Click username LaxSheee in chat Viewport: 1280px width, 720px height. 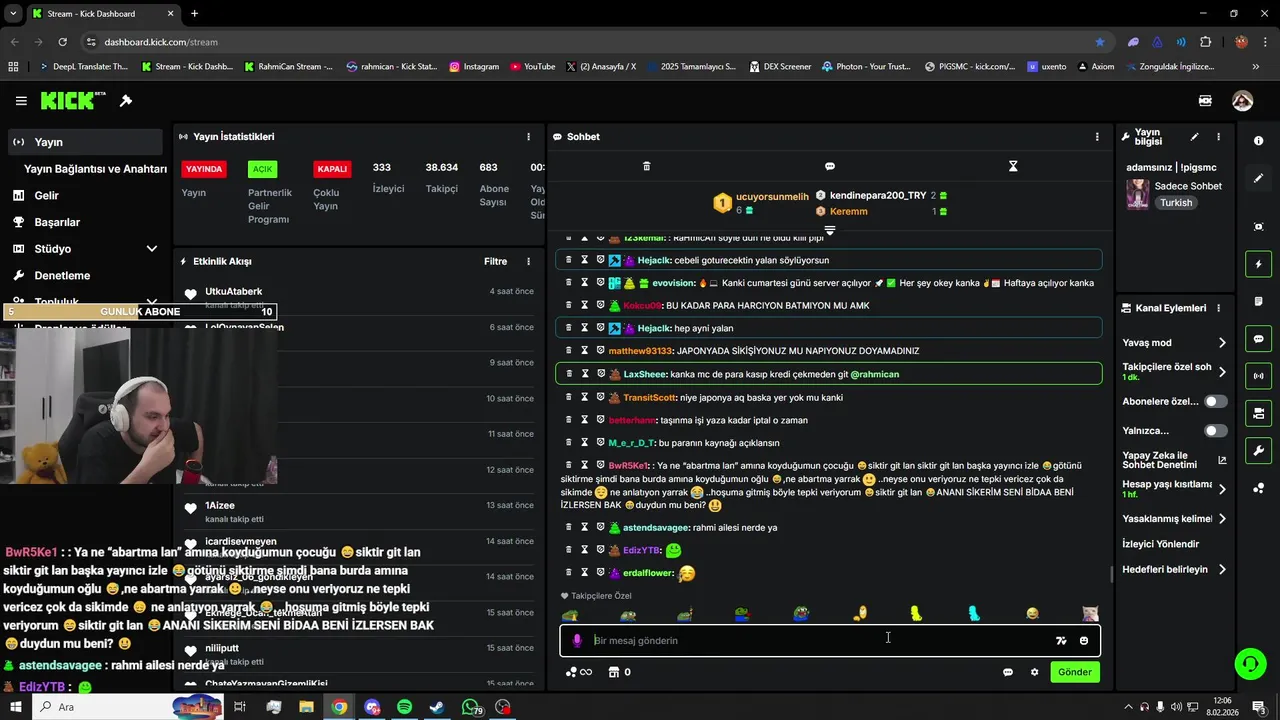point(644,374)
